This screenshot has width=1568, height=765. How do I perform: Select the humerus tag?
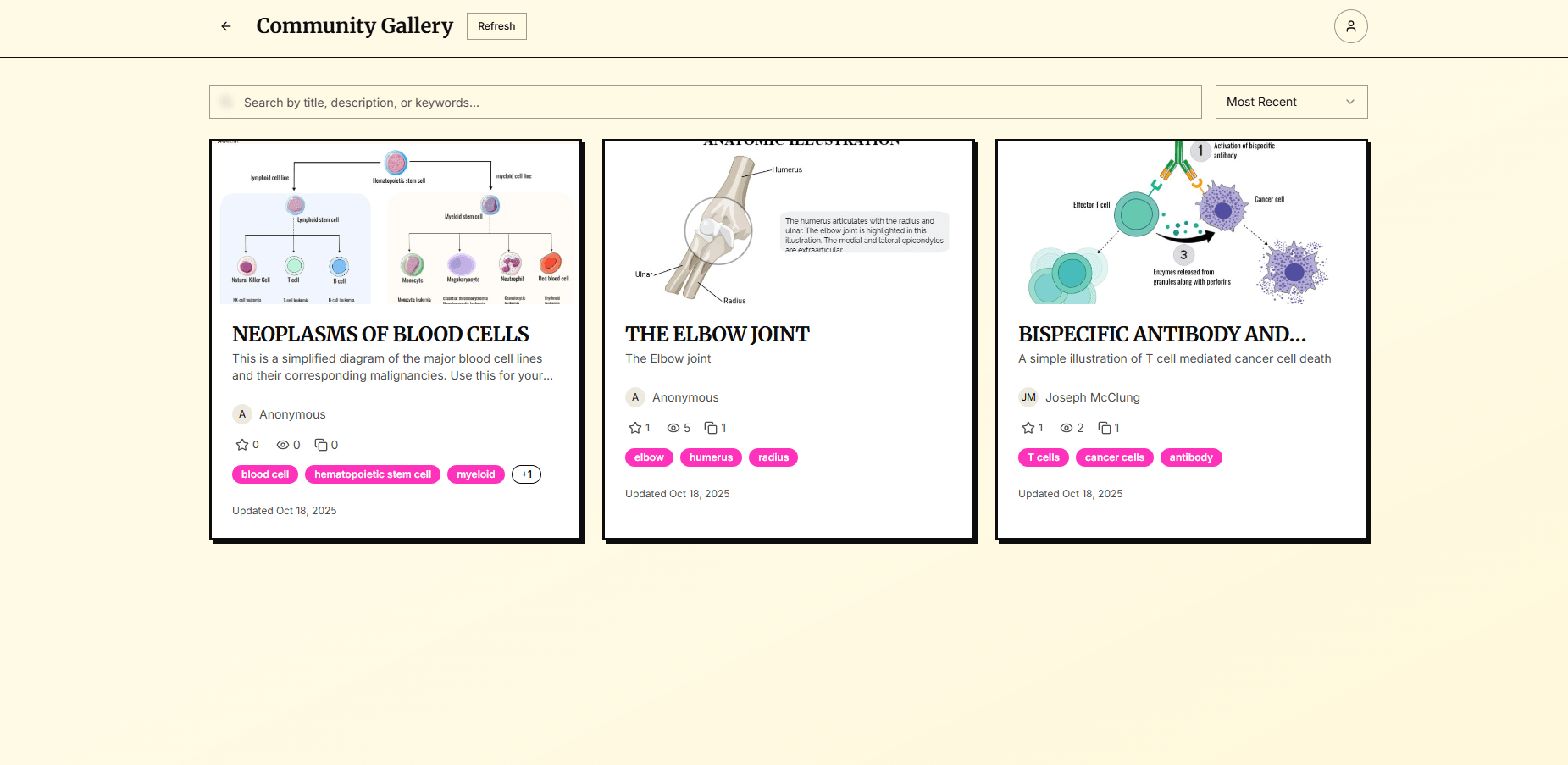(x=711, y=457)
